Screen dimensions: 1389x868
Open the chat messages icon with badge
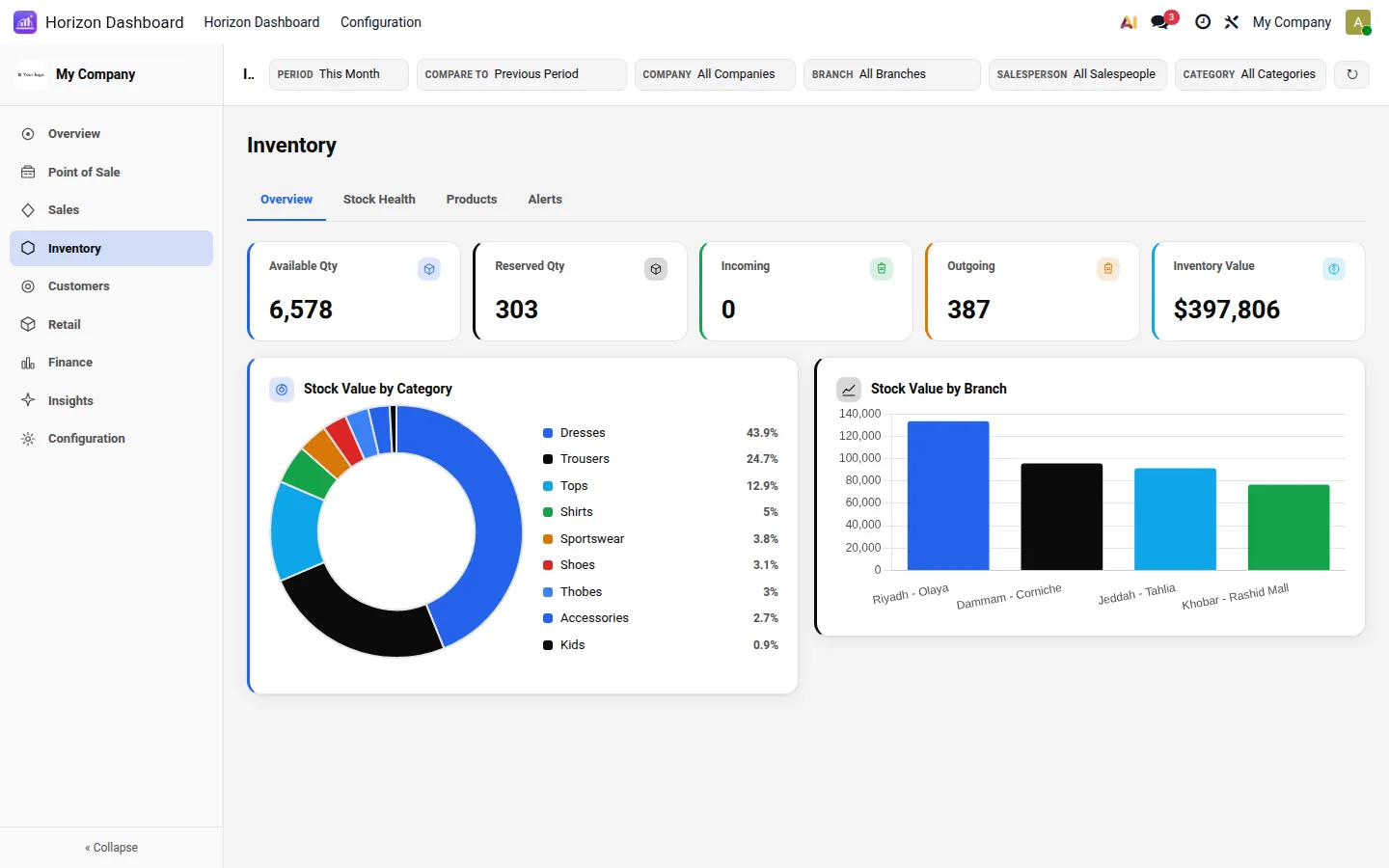[x=1160, y=22]
